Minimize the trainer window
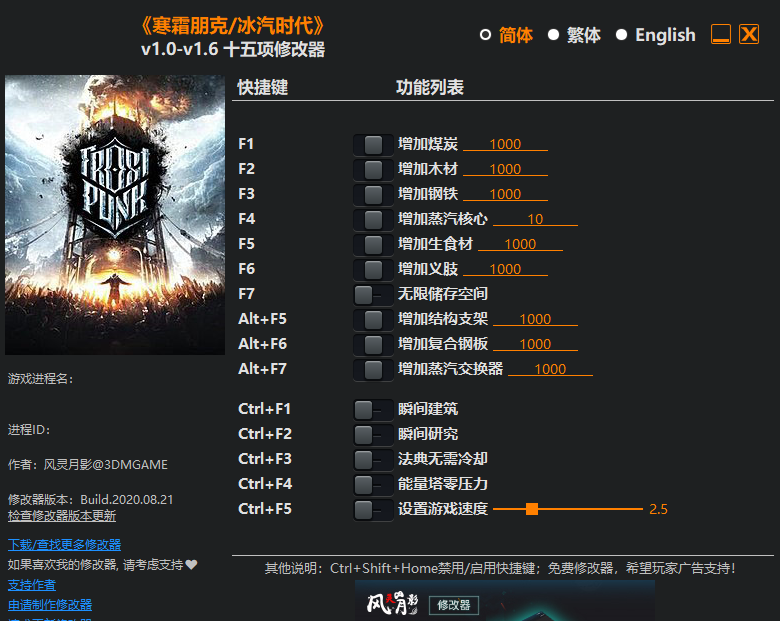The width and height of the screenshot is (780, 621). click(721, 34)
